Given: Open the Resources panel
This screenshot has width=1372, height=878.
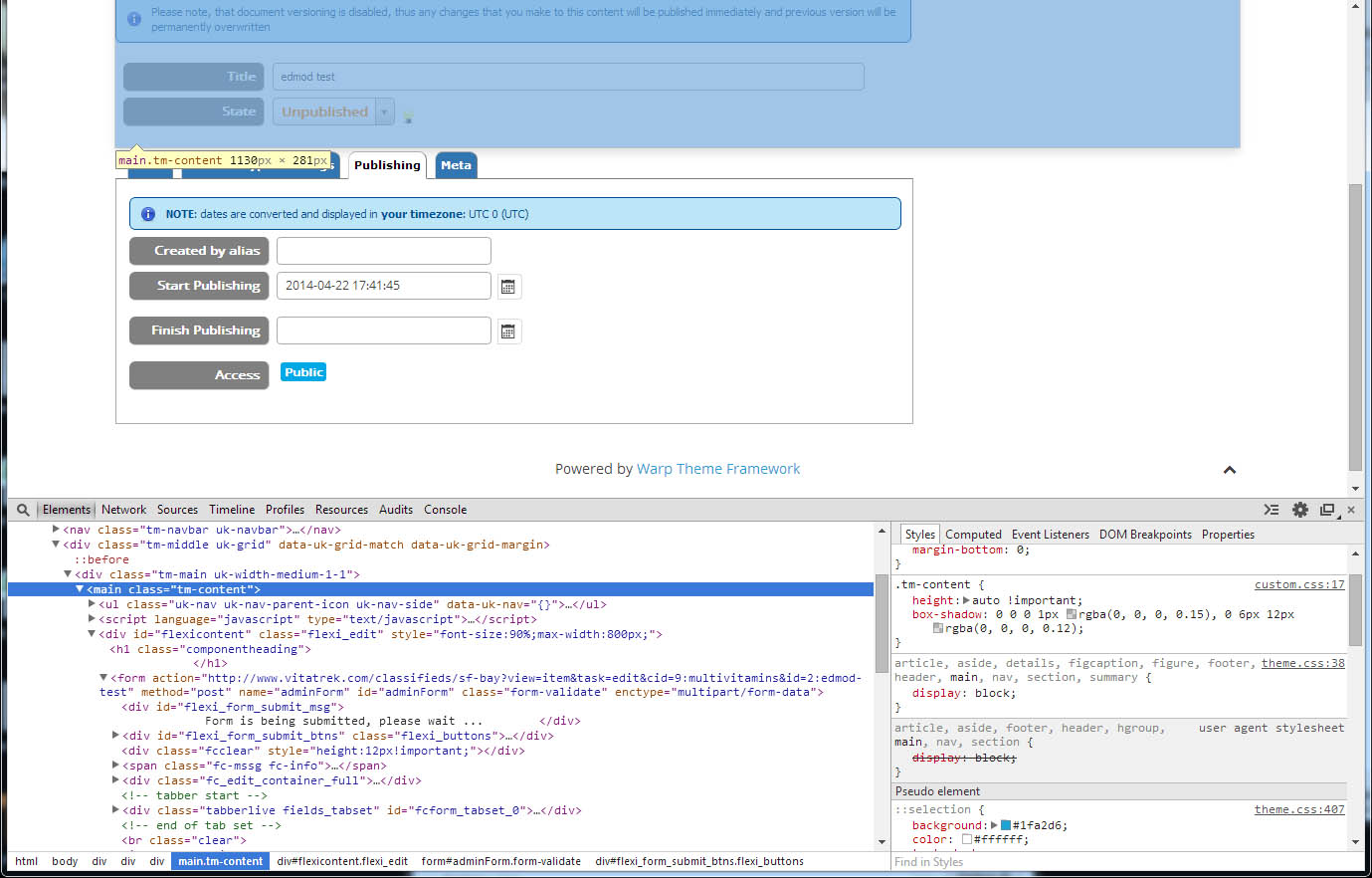Looking at the screenshot, I should pyautogui.click(x=341, y=510).
